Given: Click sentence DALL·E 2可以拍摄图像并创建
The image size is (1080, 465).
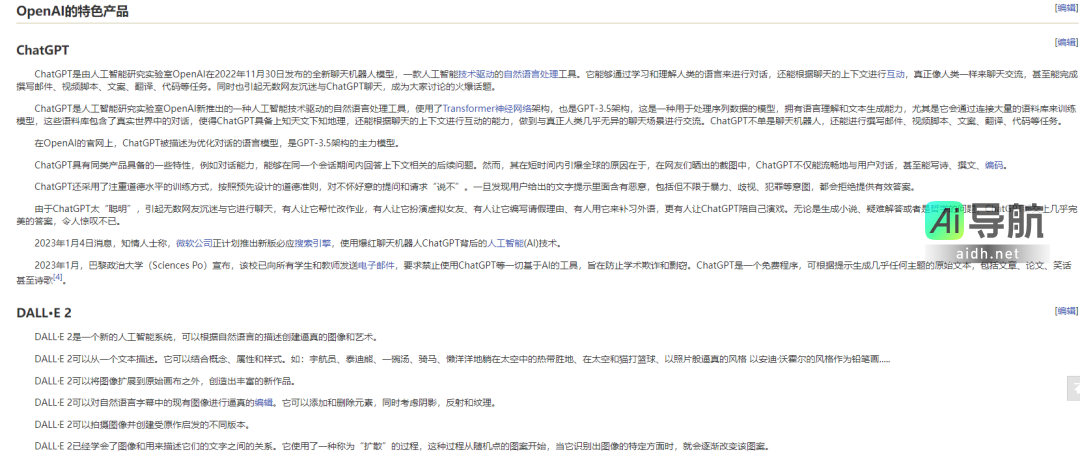Looking at the screenshot, I should (142, 425).
